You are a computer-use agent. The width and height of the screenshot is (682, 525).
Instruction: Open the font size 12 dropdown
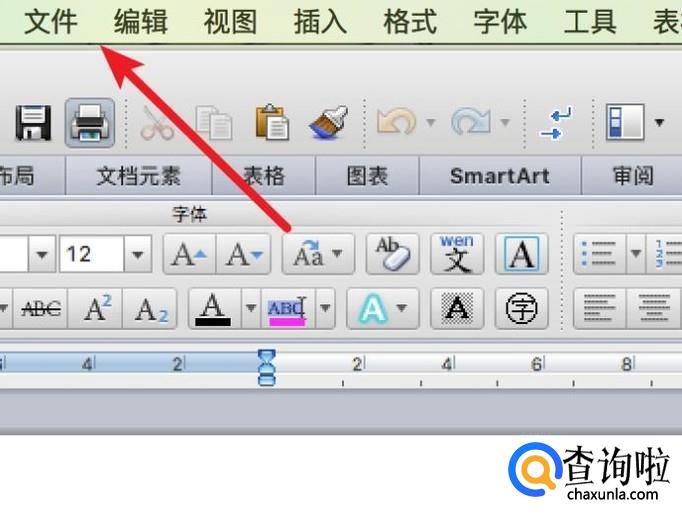coord(138,254)
